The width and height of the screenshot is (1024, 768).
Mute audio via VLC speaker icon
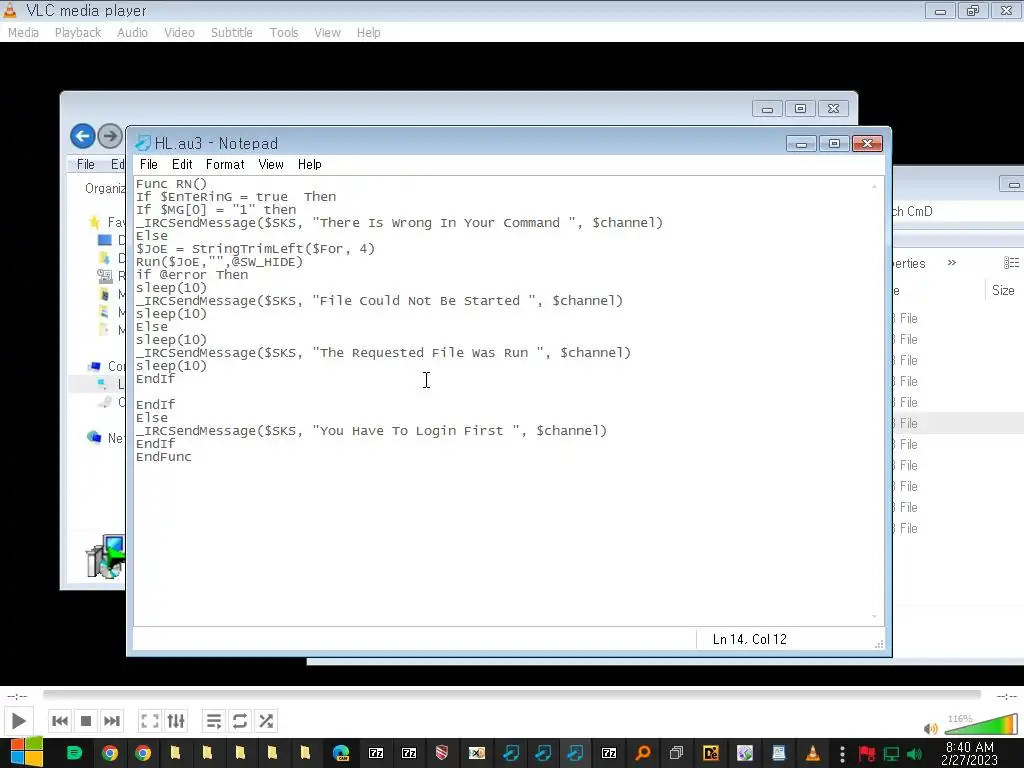pos(931,728)
